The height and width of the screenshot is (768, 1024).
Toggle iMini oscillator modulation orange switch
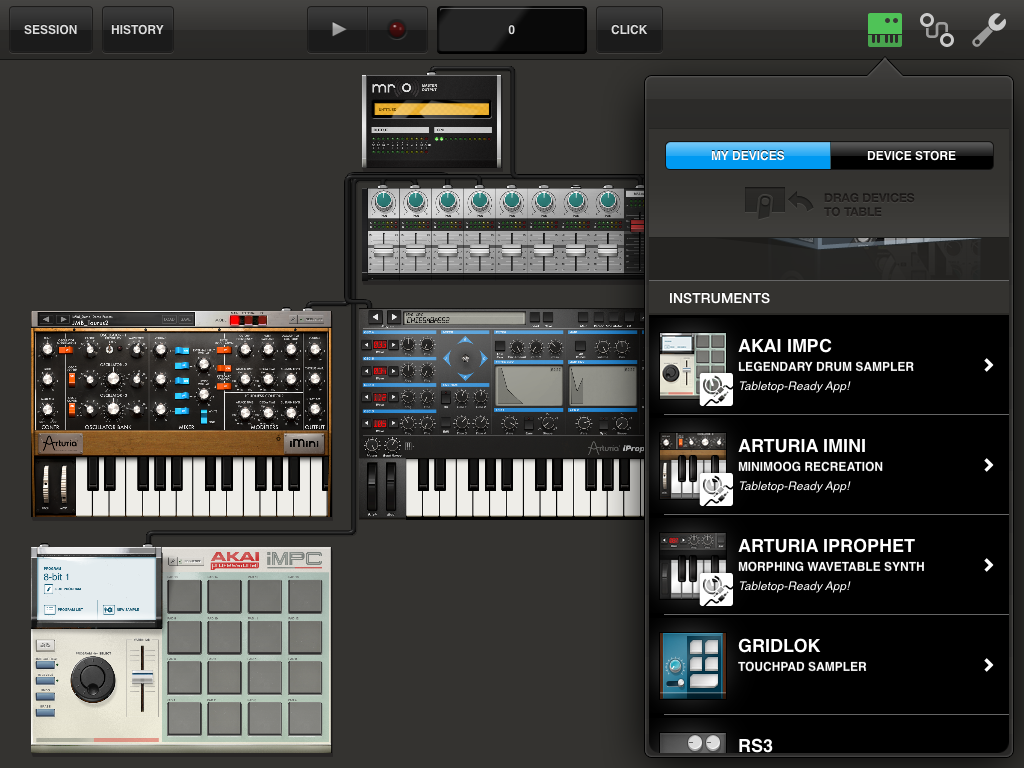pos(65,350)
